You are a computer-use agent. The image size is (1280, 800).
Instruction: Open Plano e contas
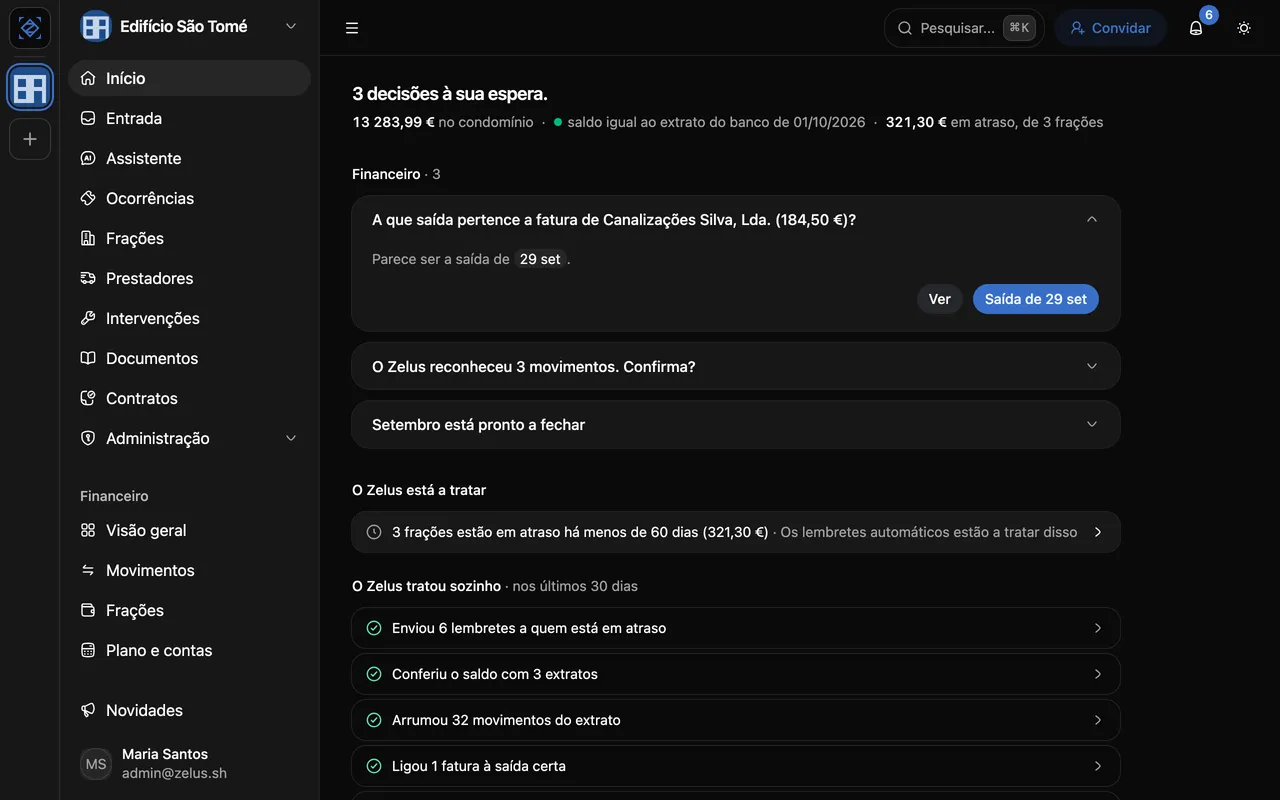[x=189, y=650]
